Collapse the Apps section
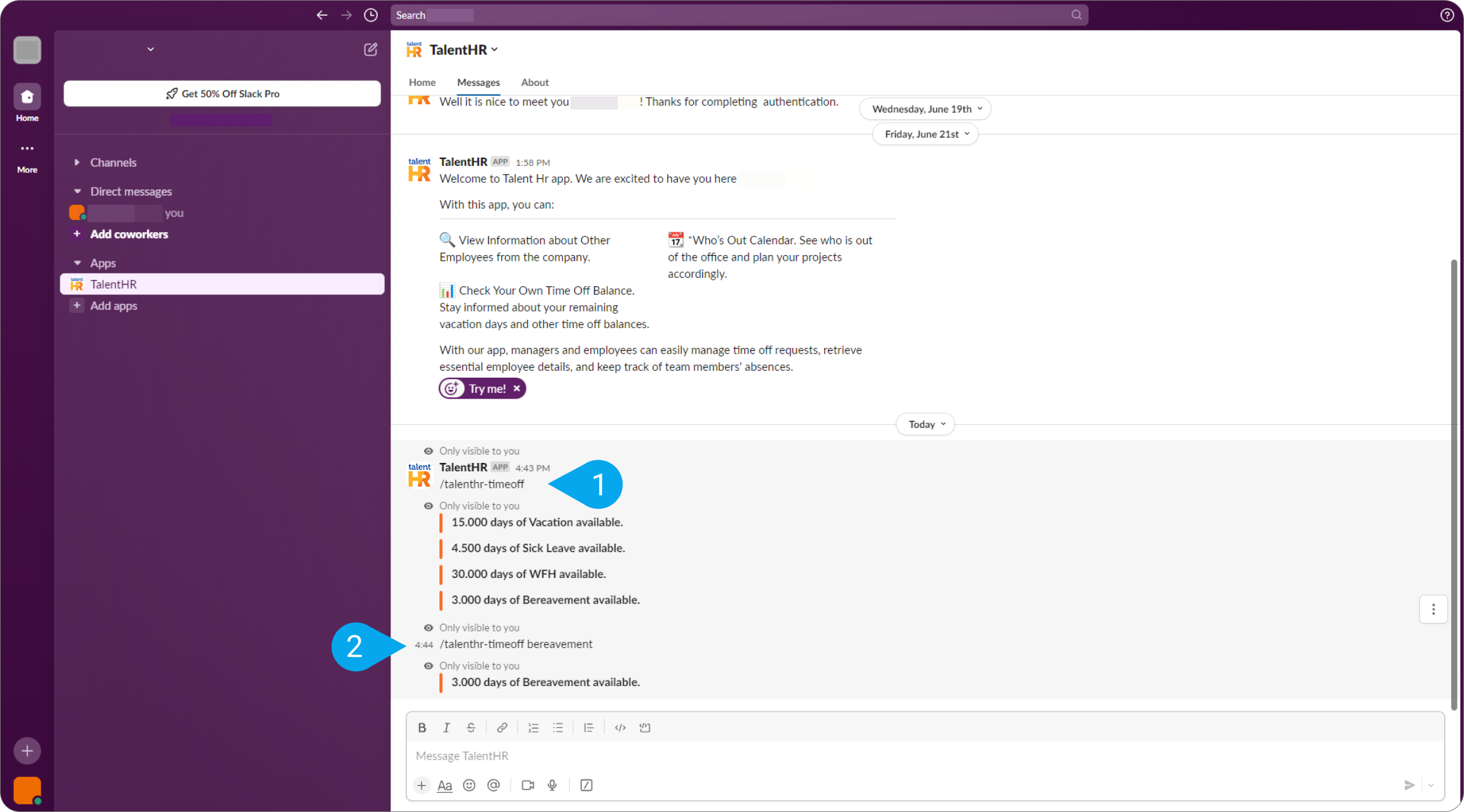The height and width of the screenshot is (812, 1464). click(77, 263)
